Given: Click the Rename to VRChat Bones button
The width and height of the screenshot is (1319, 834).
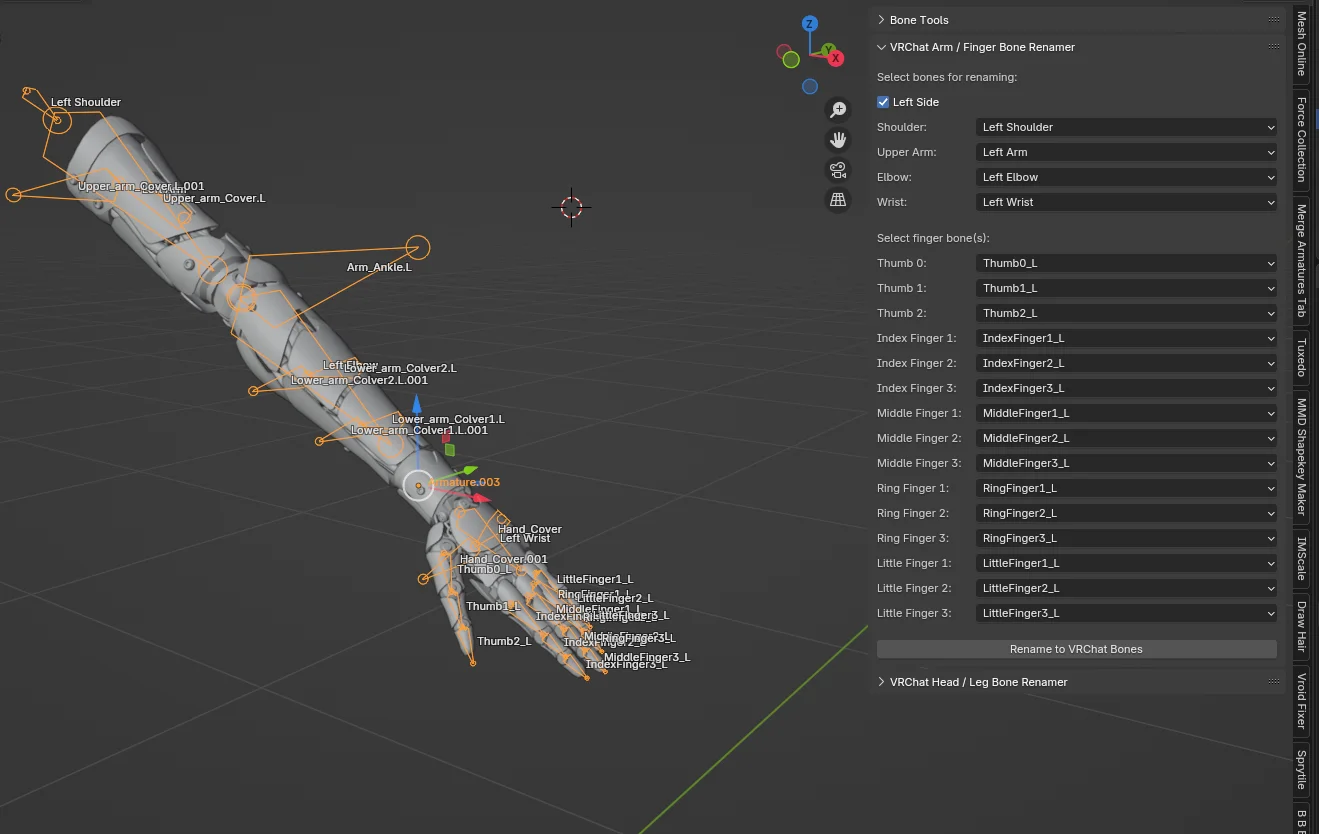Looking at the screenshot, I should 1076,648.
